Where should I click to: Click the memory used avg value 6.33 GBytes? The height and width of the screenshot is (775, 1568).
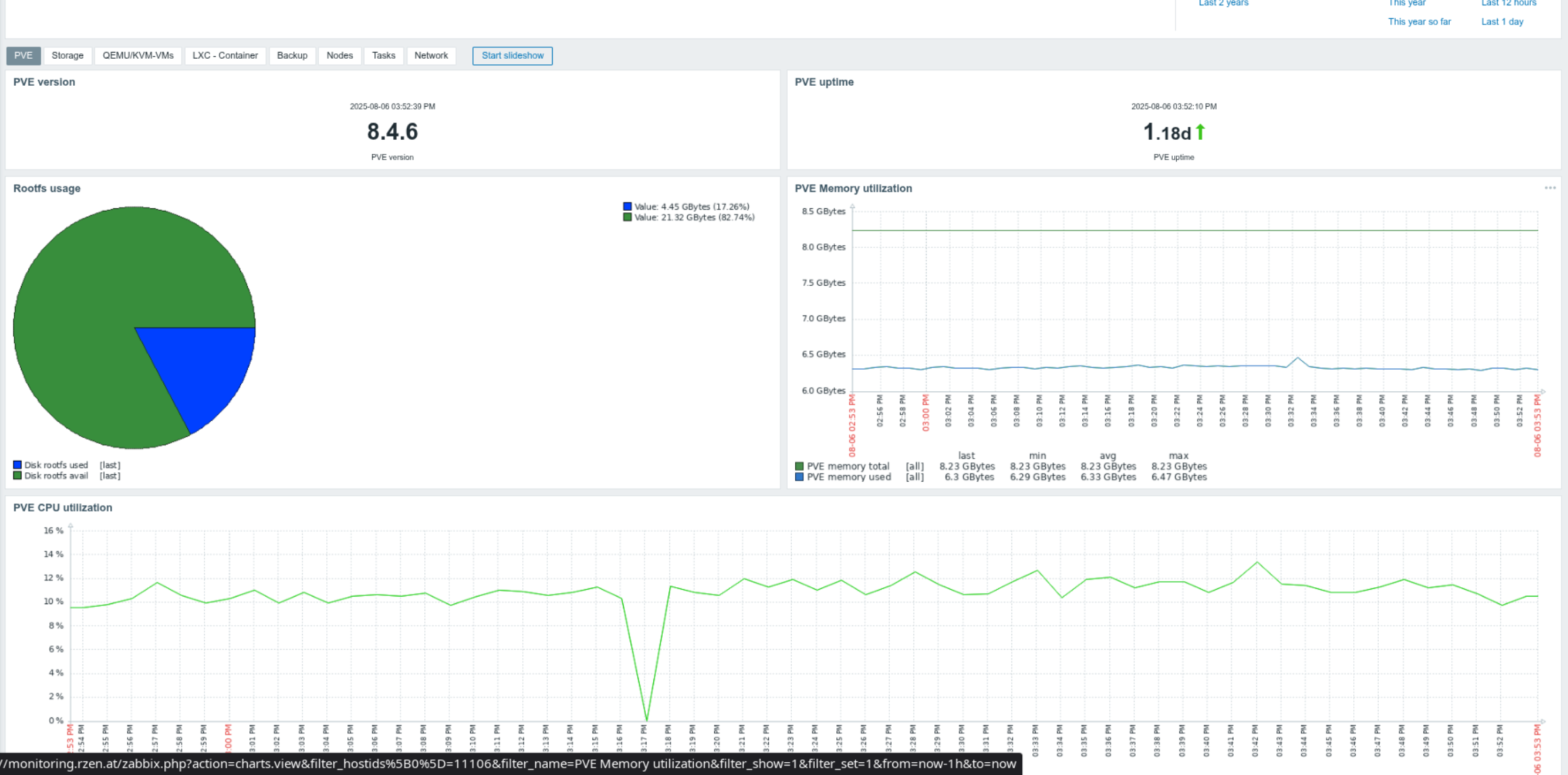[1108, 477]
